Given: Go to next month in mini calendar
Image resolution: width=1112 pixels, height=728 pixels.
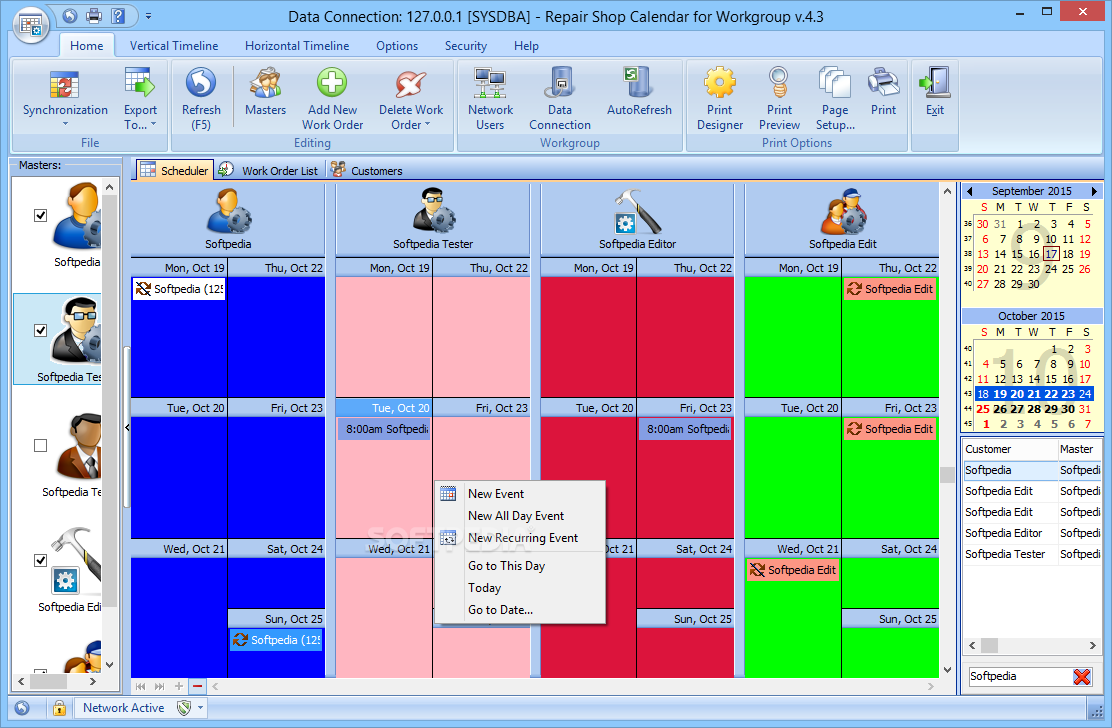Looking at the screenshot, I should click(1094, 191).
